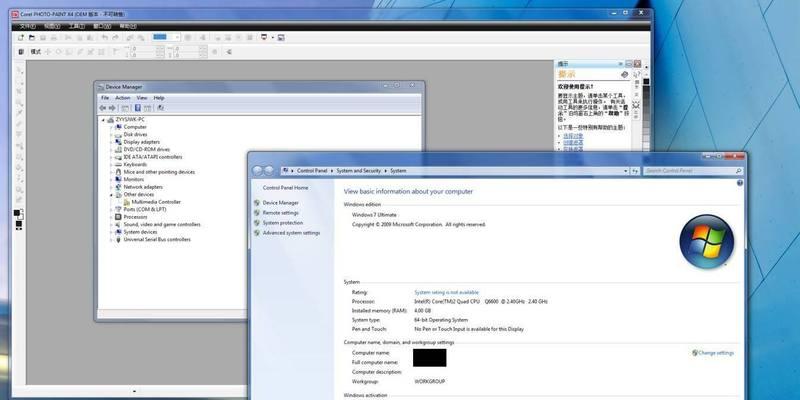Screen dimensions: 800x400
Task: Select Multimedia Controller in the device tree
Action: (156, 202)
